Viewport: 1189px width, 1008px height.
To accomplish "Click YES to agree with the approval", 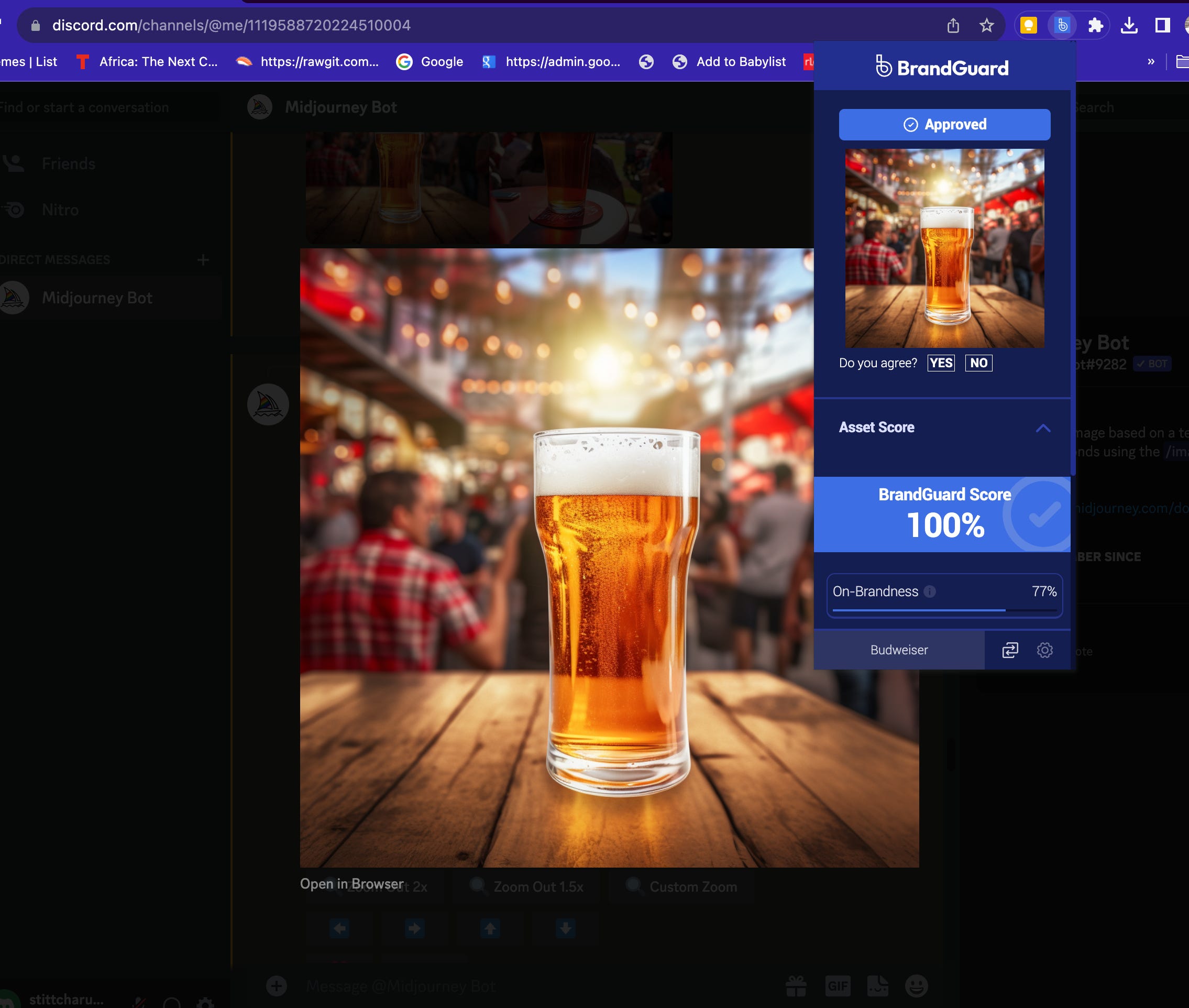I will tap(940, 363).
